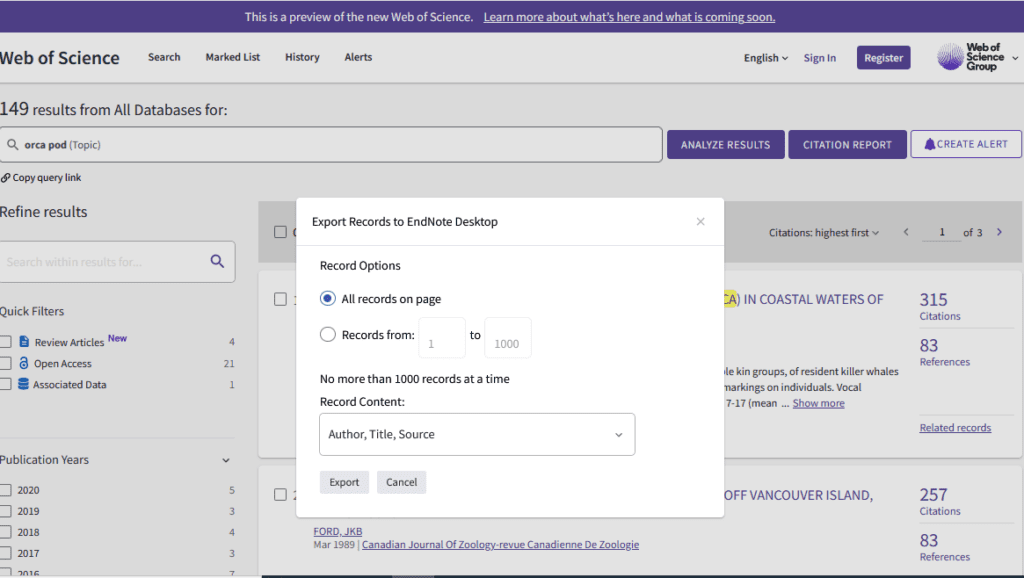1024x578 pixels.
Task: Click the Copy query link icon
Action: 6,178
